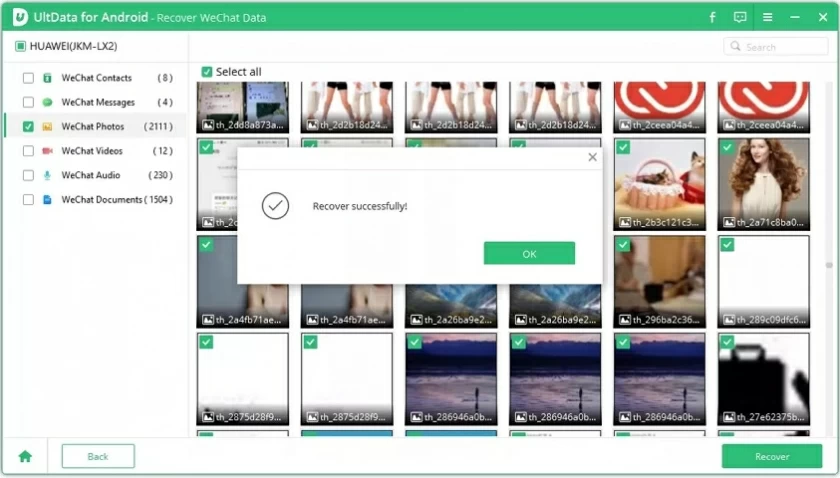Click the WeChat Videos camera icon

click(47, 151)
